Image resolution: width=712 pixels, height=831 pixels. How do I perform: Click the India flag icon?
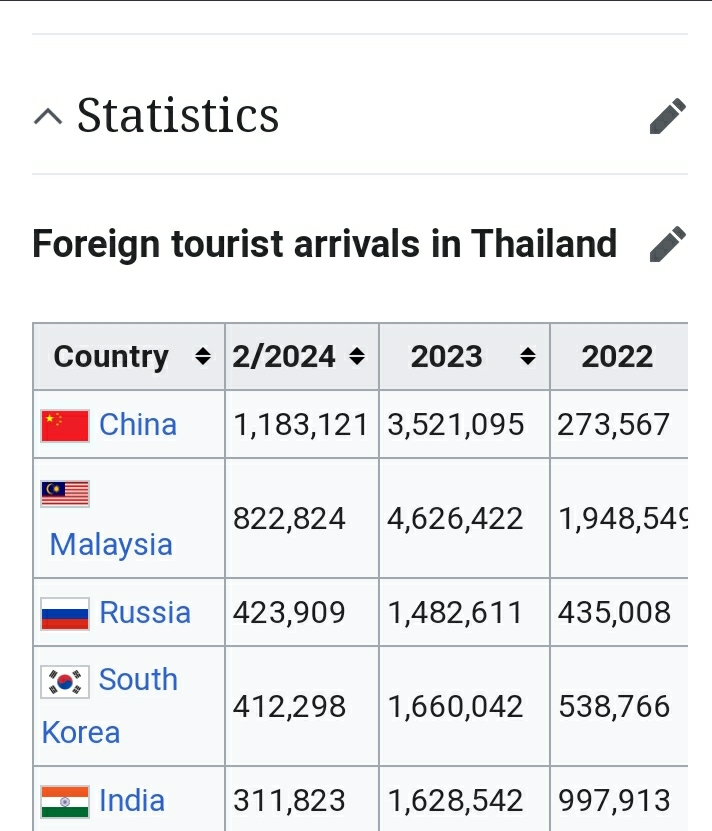coord(65,801)
